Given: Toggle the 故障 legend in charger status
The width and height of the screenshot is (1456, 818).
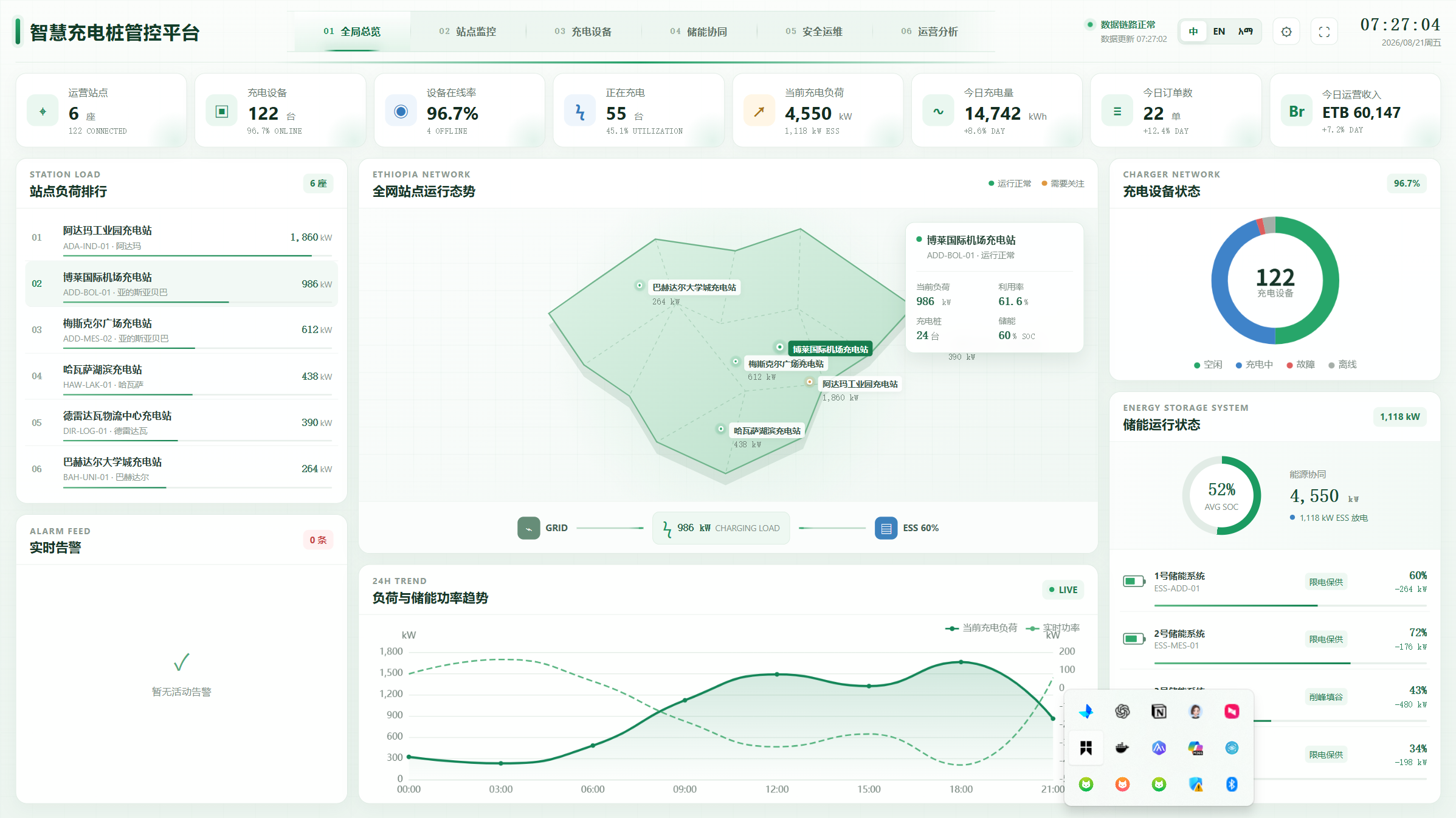Looking at the screenshot, I should (x=1300, y=365).
